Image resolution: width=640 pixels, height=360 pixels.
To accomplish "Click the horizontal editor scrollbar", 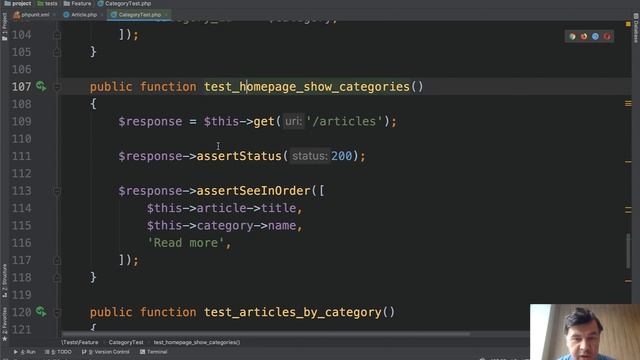I will pyautogui.click(x=265, y=333).
